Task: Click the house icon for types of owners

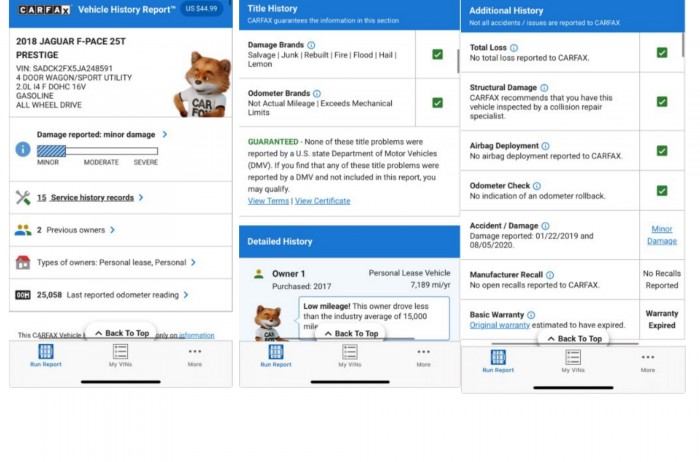Action: point(23,262)
